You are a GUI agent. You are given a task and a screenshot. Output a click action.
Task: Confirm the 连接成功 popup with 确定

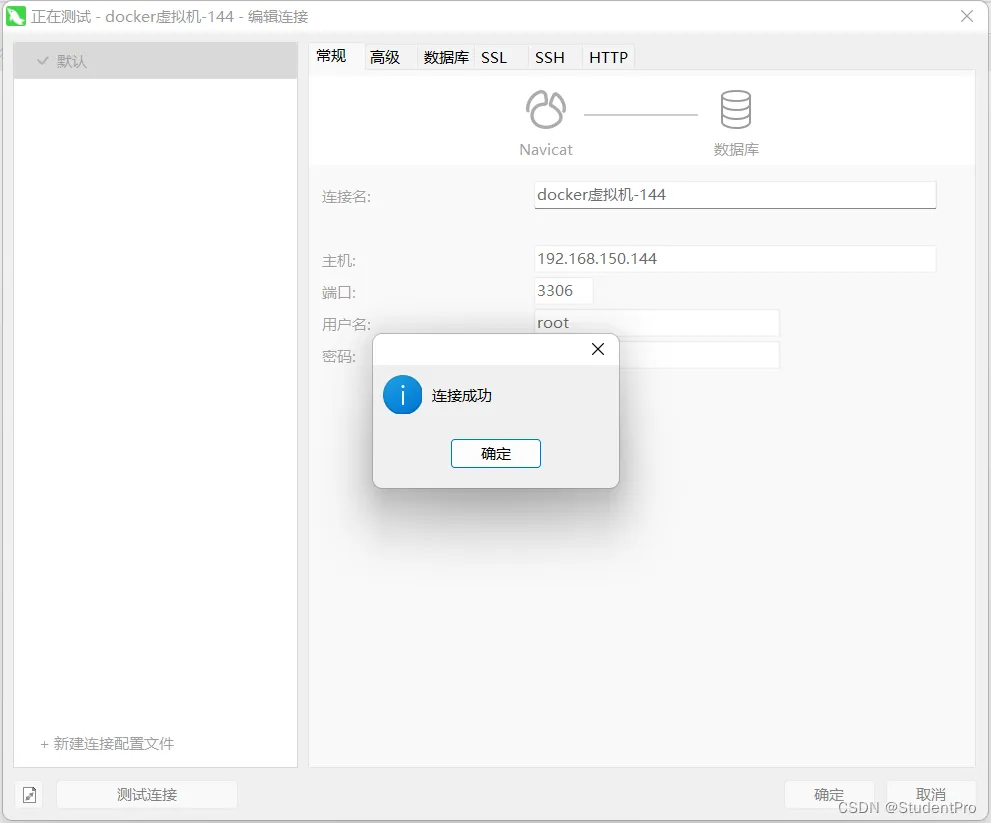(x=495, y=453)
